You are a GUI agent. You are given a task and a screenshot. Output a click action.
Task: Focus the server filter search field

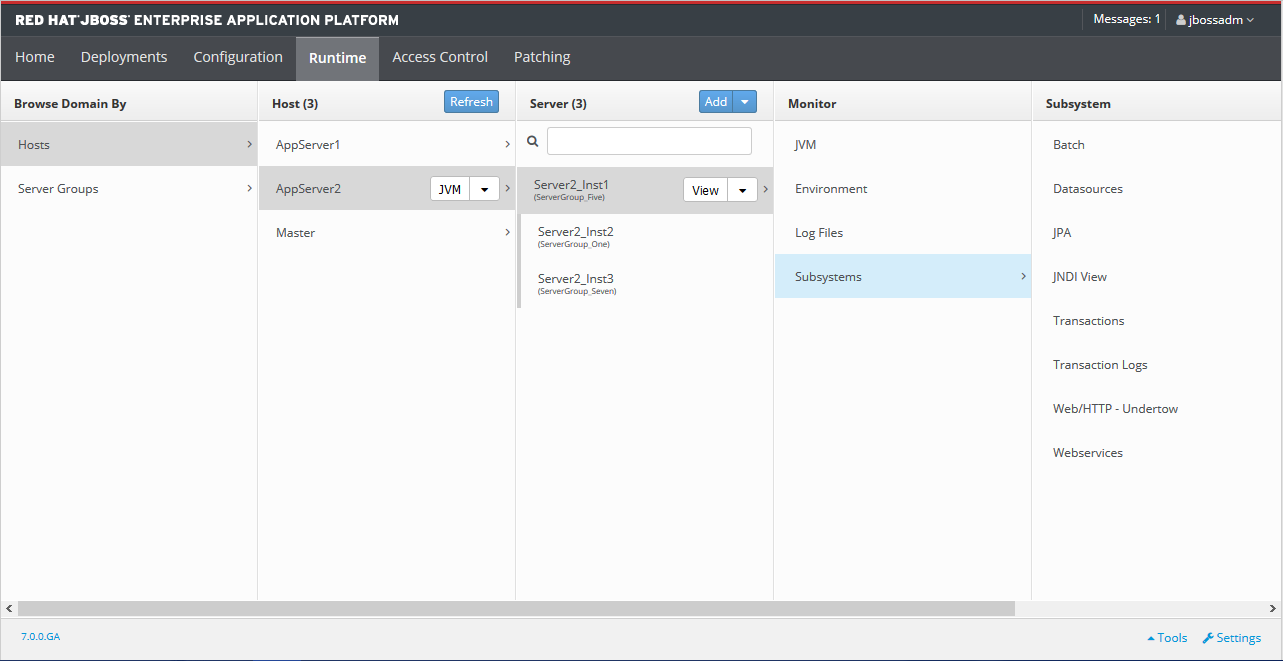coord(649,141)
